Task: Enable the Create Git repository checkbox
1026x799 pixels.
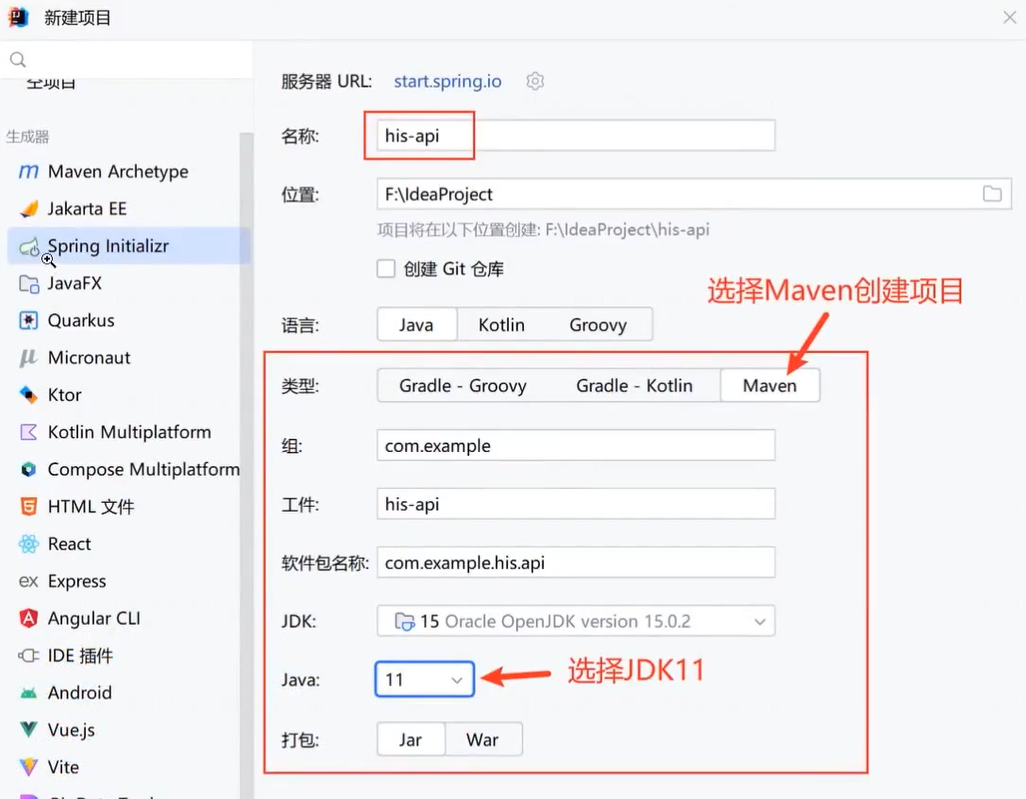Action: (386, 268)
